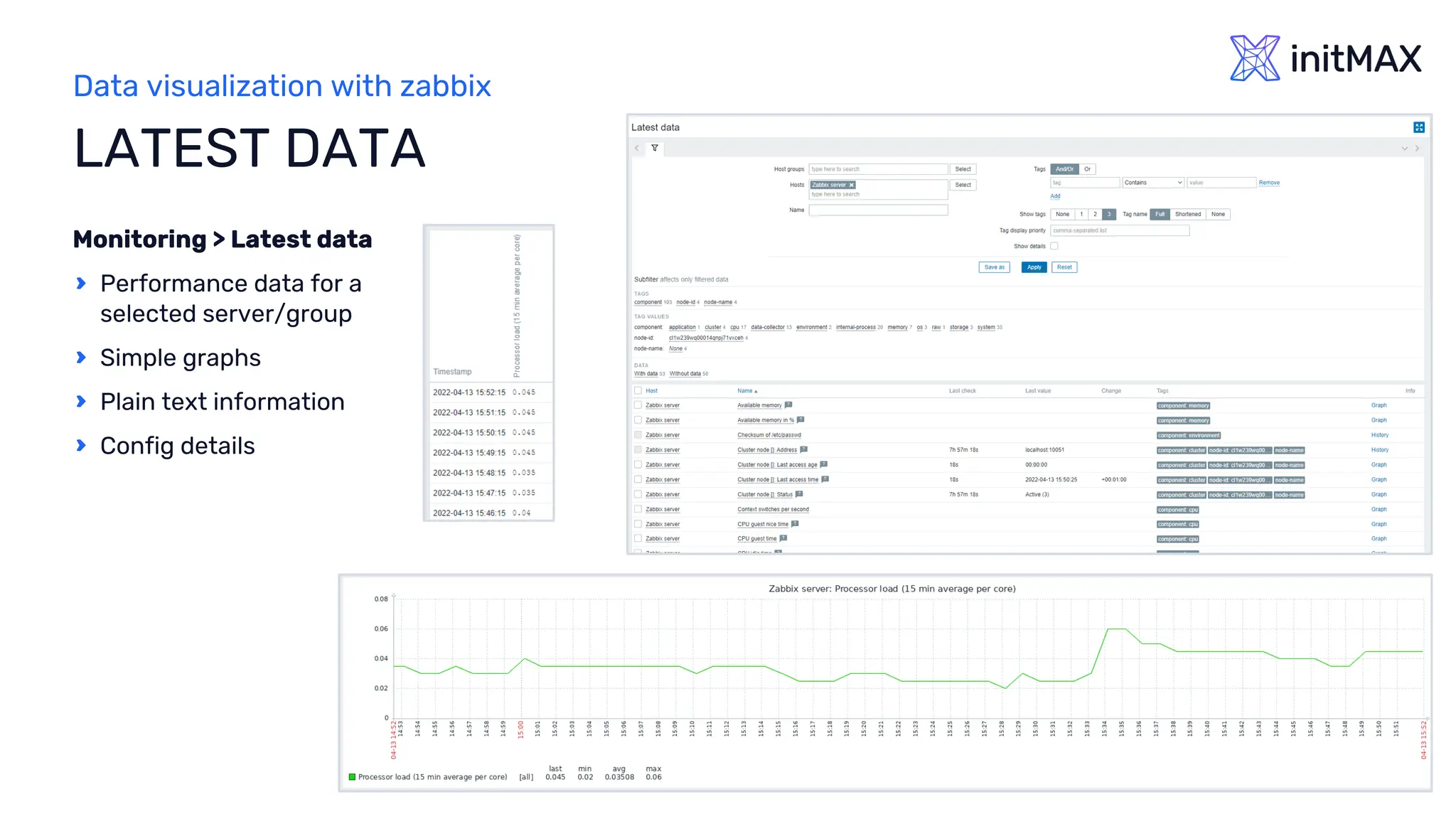Focus the Tag display priority field
The width and height of the screenshot is (1456, 819).
pyautogui.click(x=1120, y=230)
